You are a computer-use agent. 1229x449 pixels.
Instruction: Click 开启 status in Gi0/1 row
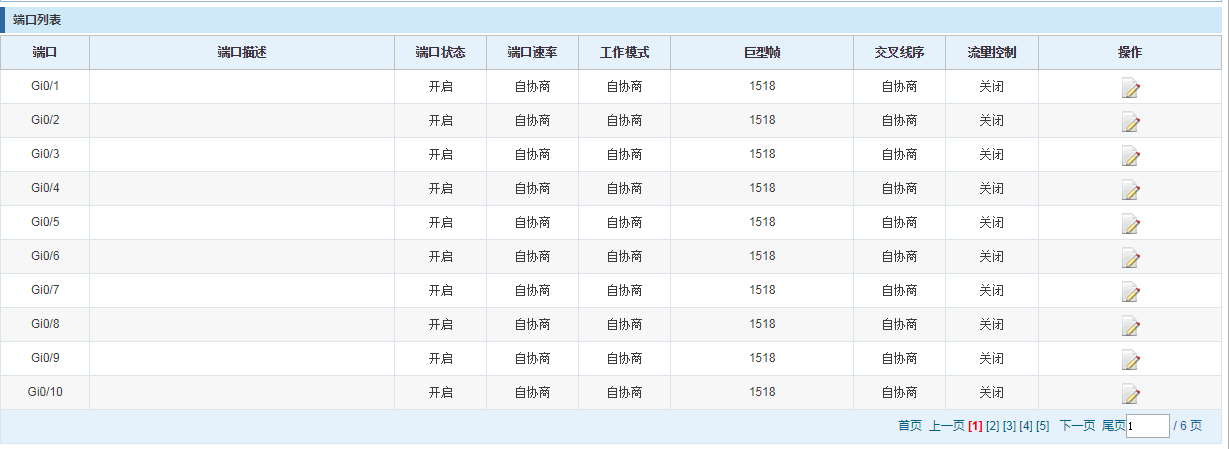pyautogui.click(x=440, y=87)
